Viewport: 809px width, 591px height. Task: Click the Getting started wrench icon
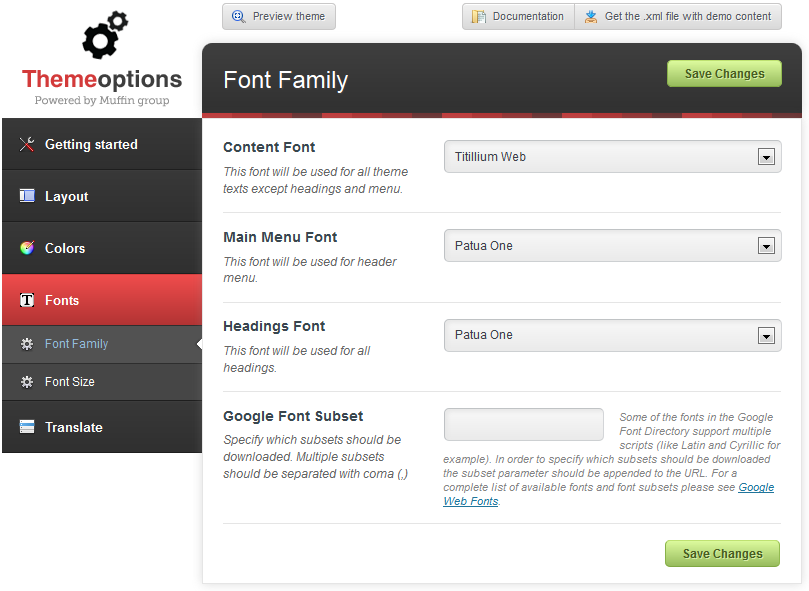point(27,144)
